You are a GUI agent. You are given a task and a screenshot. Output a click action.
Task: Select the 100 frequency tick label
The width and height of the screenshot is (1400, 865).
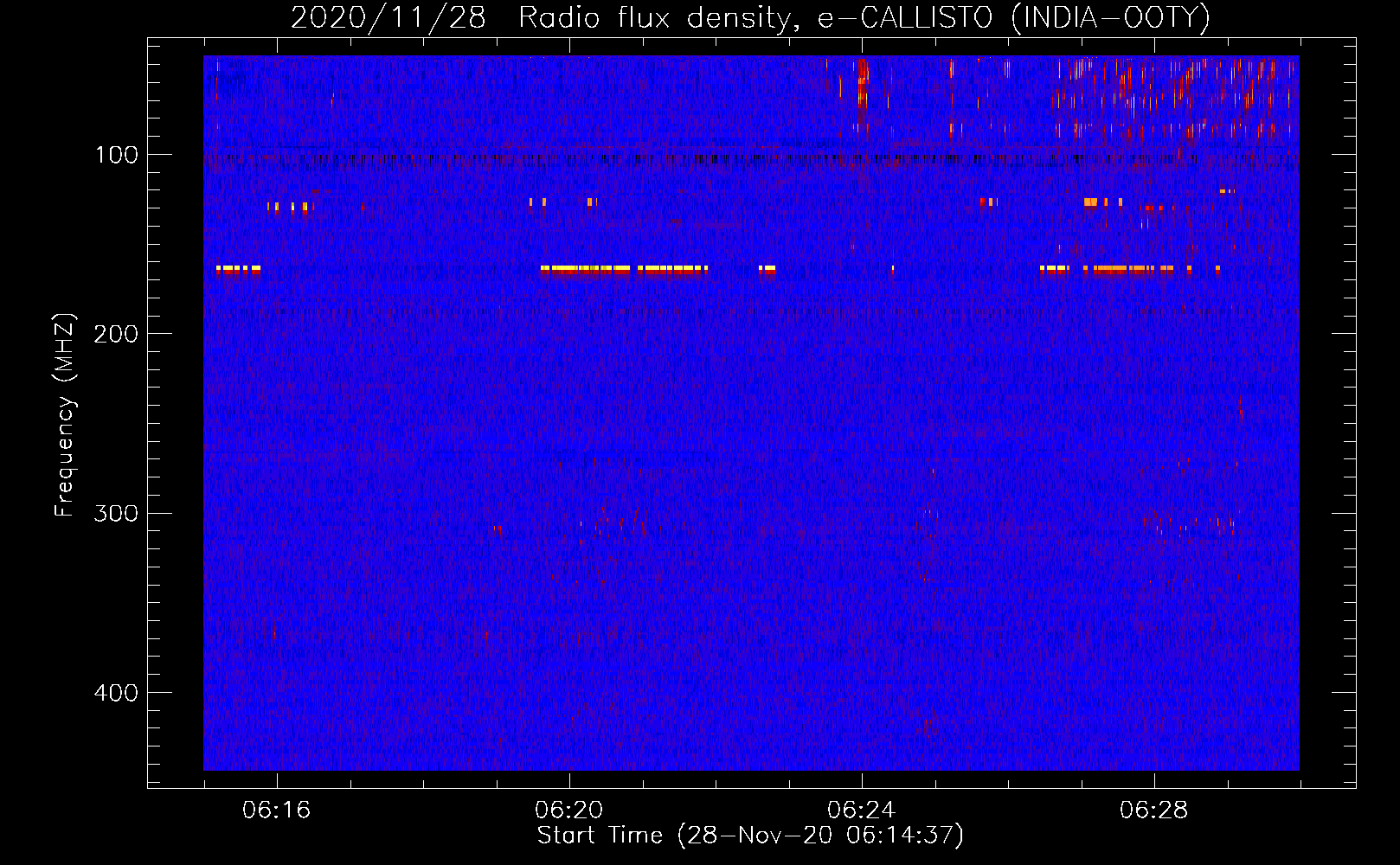click(117, 155)
